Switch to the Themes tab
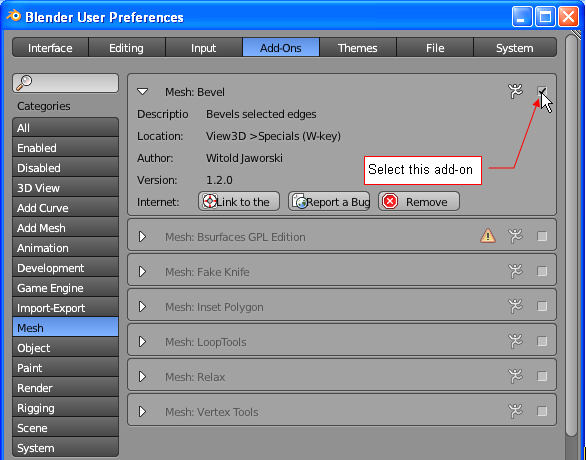Screen dimensions: 586x460 [358, 47]
